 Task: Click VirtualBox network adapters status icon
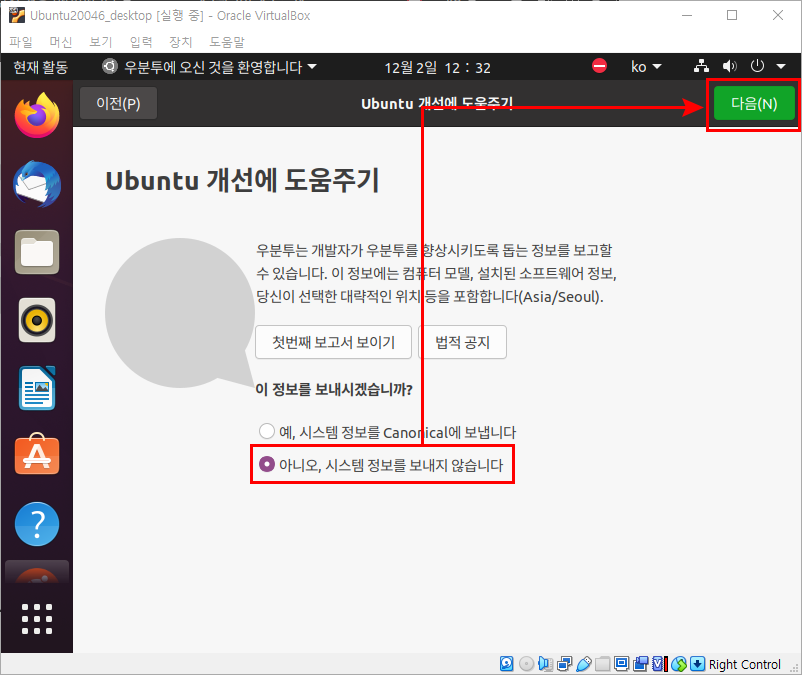[565, 664]
